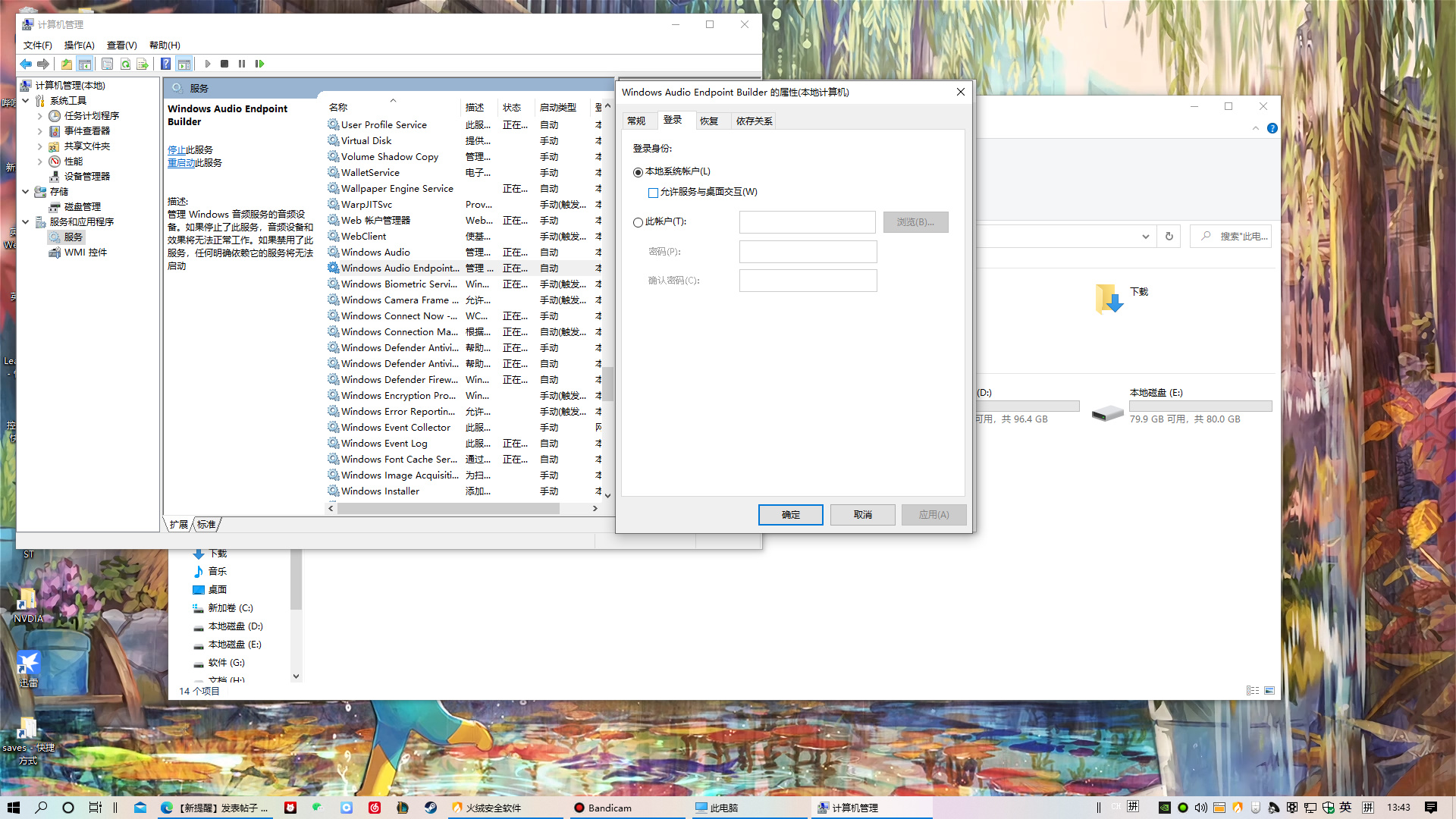
Task: Click the green Refresh toolbar icon
Action: [x=125, y=64]
